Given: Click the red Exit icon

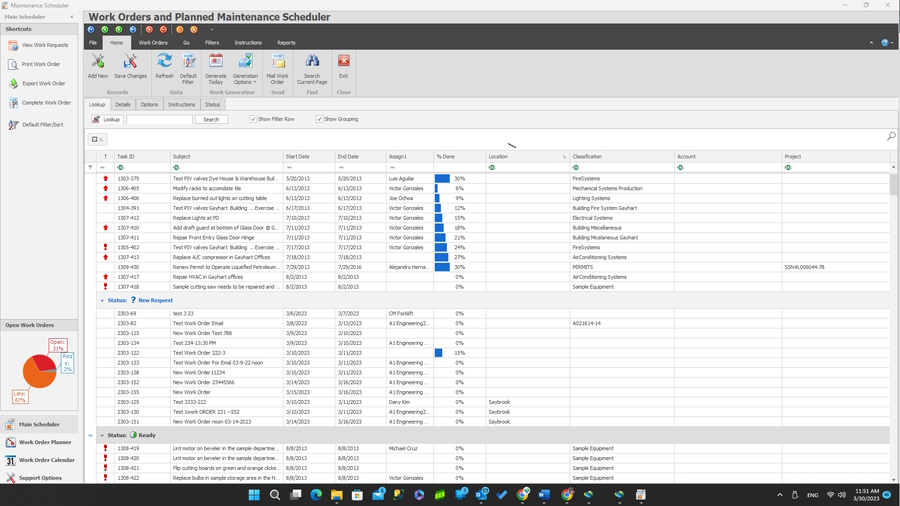Looking at the screenshot, I should click(343, 61).
